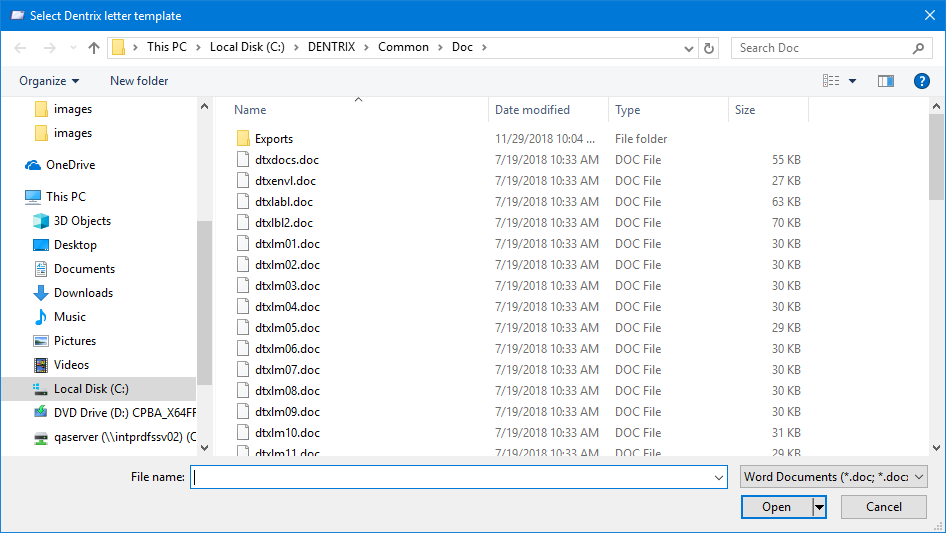Select the 3D Objects sidebar item
This screenshot has height=533, width=946.
(x=82, y=221)
